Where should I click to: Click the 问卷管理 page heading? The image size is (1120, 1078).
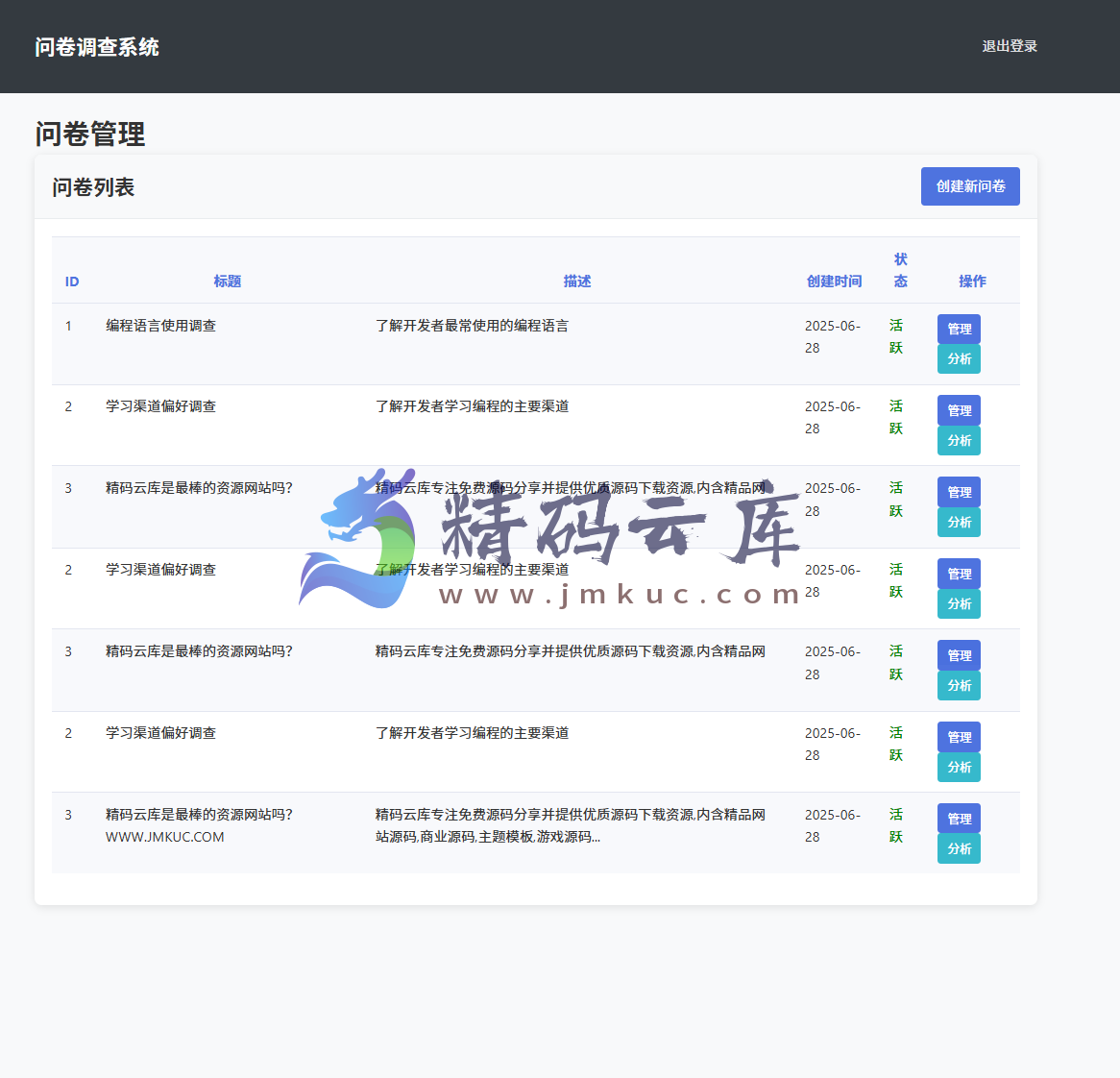(90, 135)
